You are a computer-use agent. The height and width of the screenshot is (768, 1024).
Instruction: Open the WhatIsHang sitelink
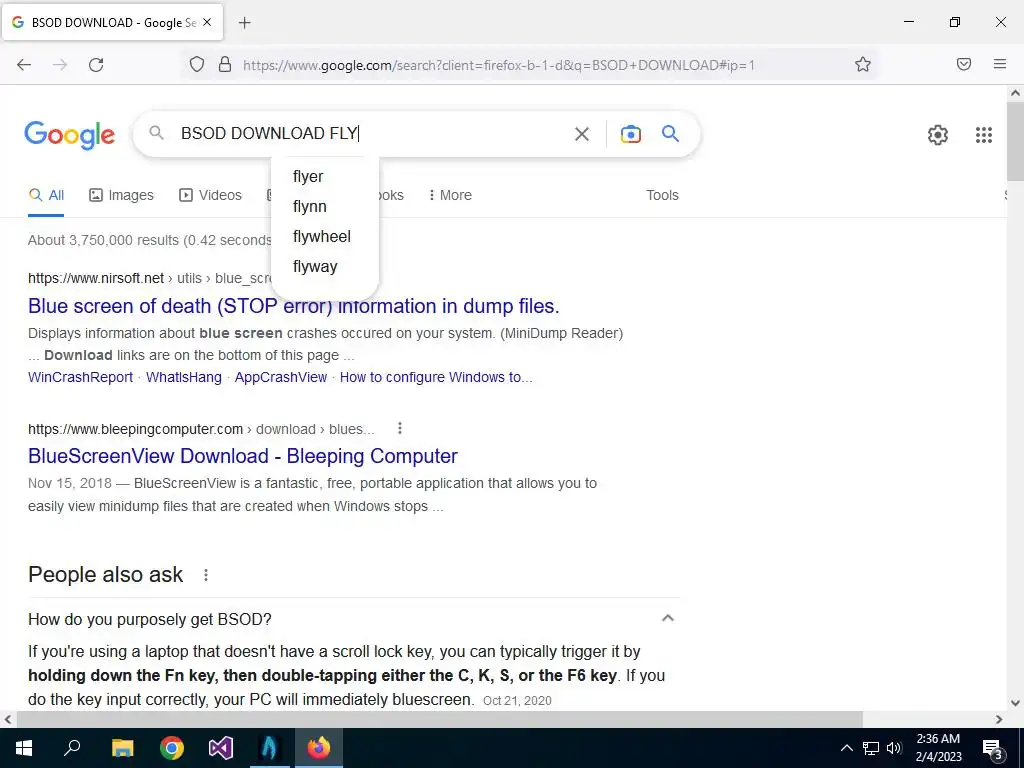coord(184,377)
